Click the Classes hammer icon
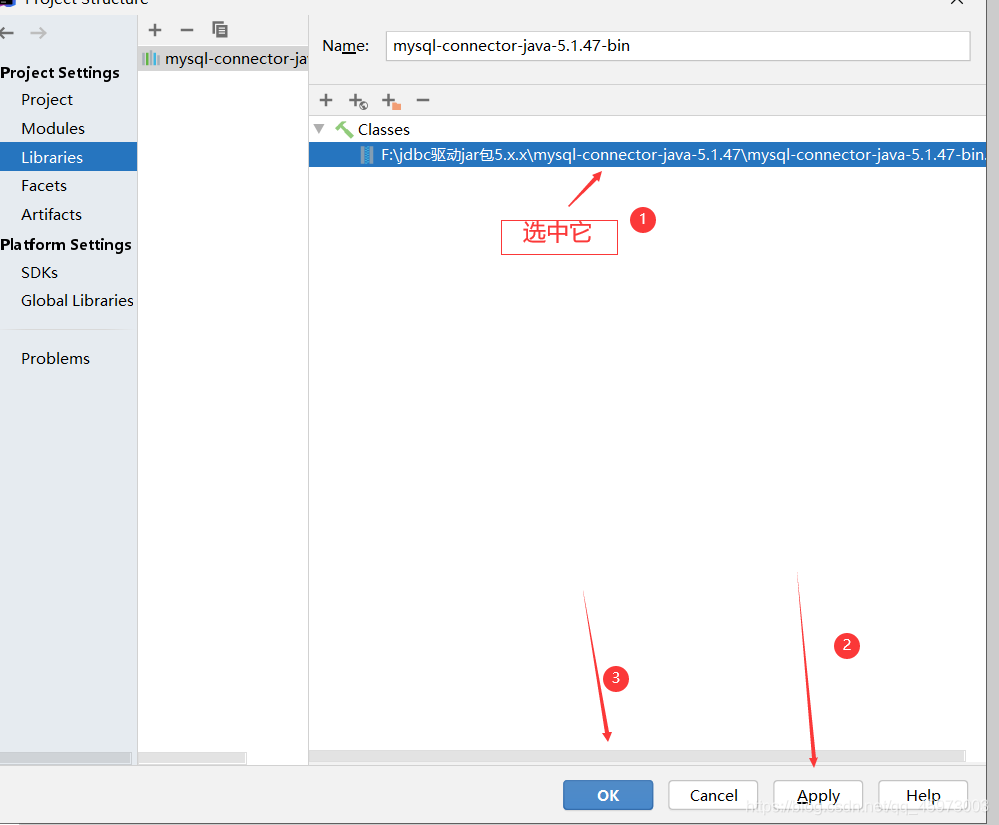The image size is (999, 825). click(344, 129)
